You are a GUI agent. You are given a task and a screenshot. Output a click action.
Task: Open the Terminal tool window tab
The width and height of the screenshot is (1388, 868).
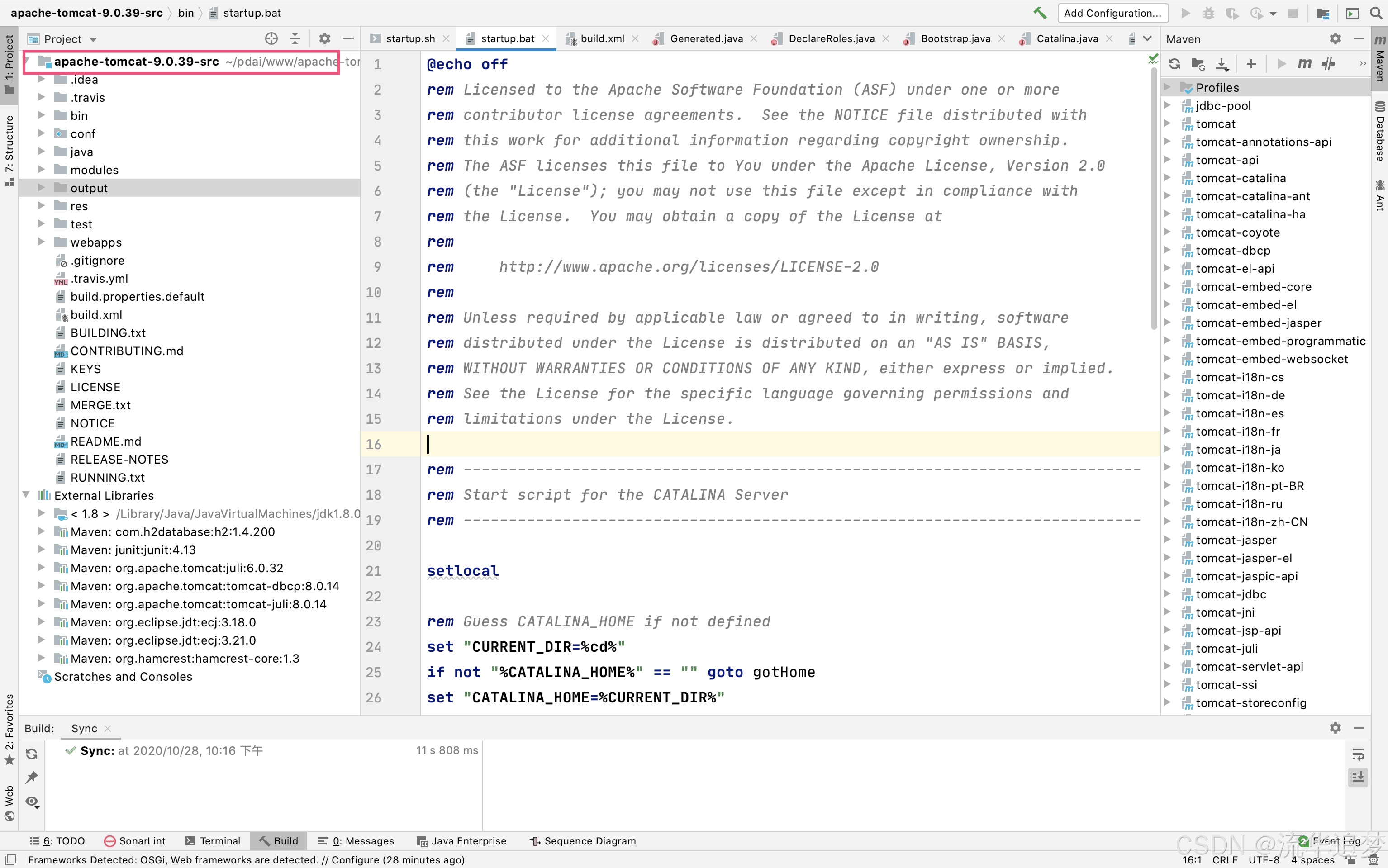213,840
